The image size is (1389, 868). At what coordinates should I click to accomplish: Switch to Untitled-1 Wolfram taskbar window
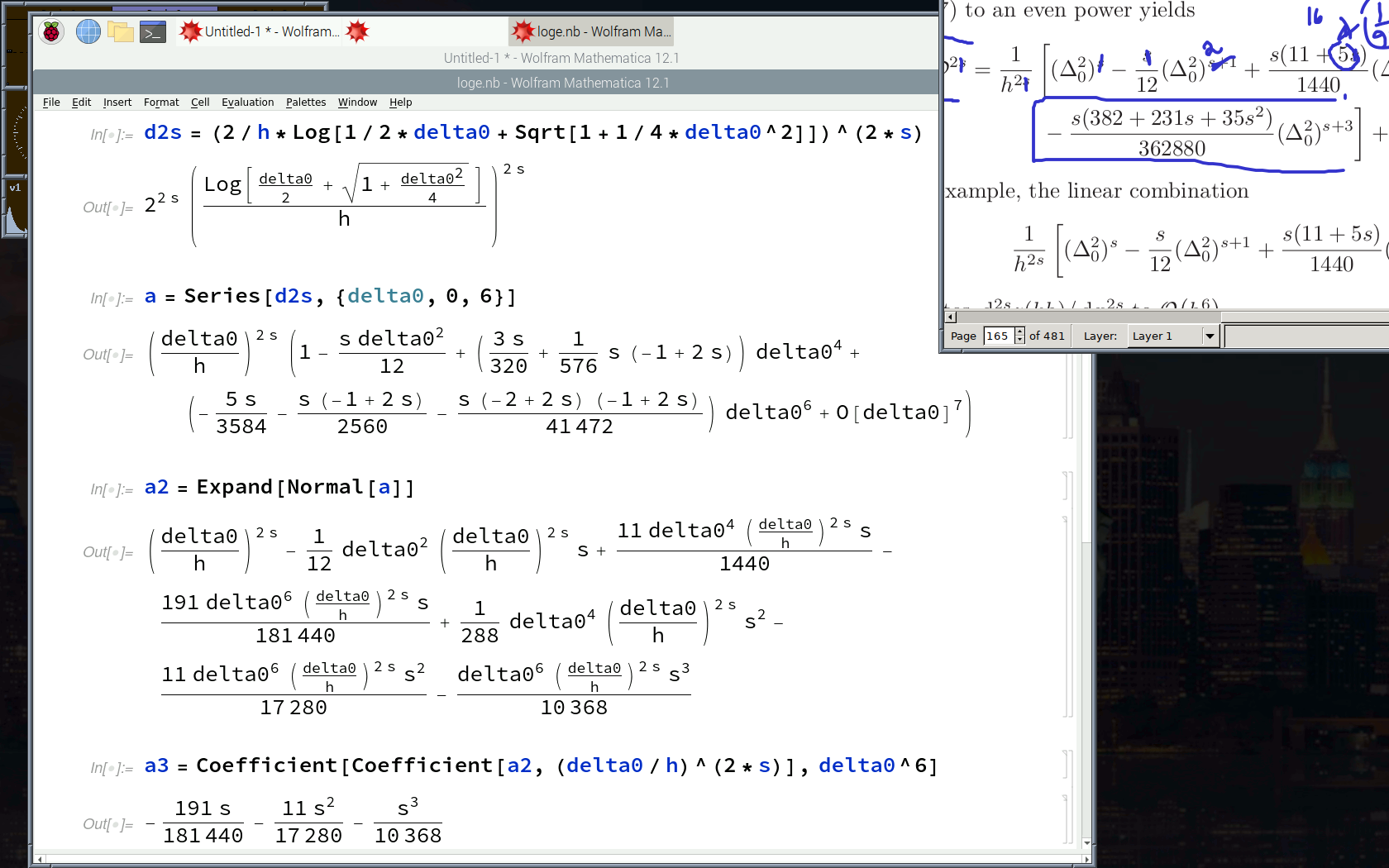tap(260, 31)
